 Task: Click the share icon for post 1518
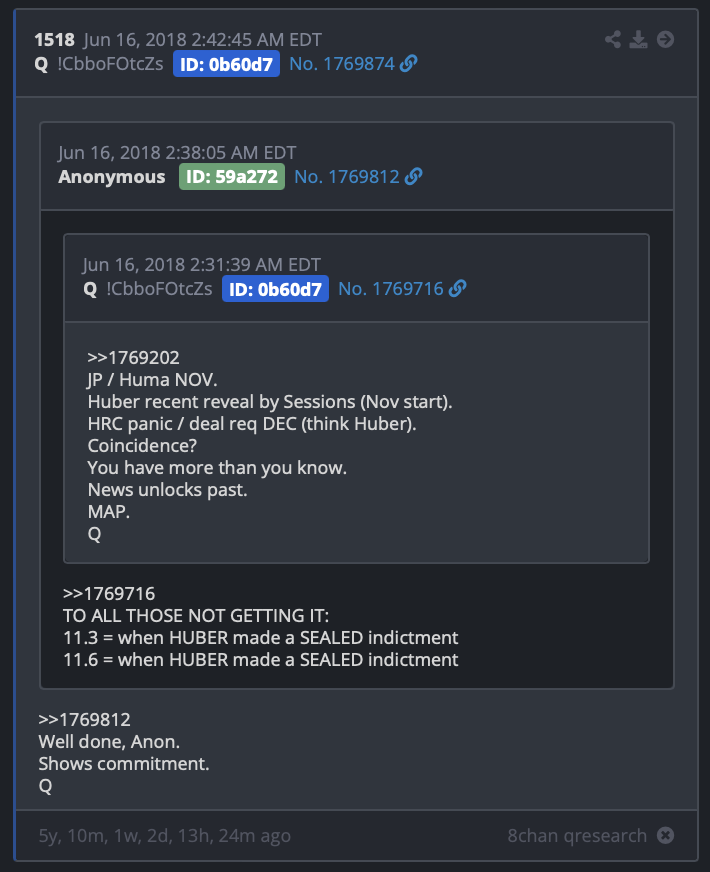(x=613, y=39)
